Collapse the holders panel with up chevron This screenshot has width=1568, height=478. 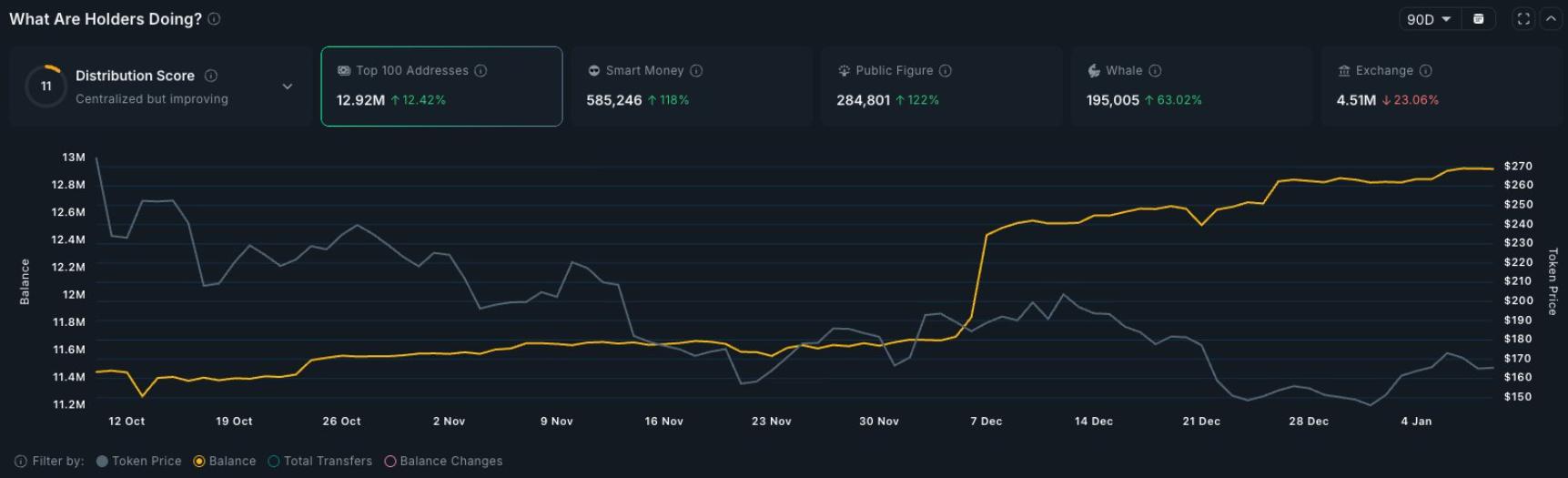point(1551,19)
